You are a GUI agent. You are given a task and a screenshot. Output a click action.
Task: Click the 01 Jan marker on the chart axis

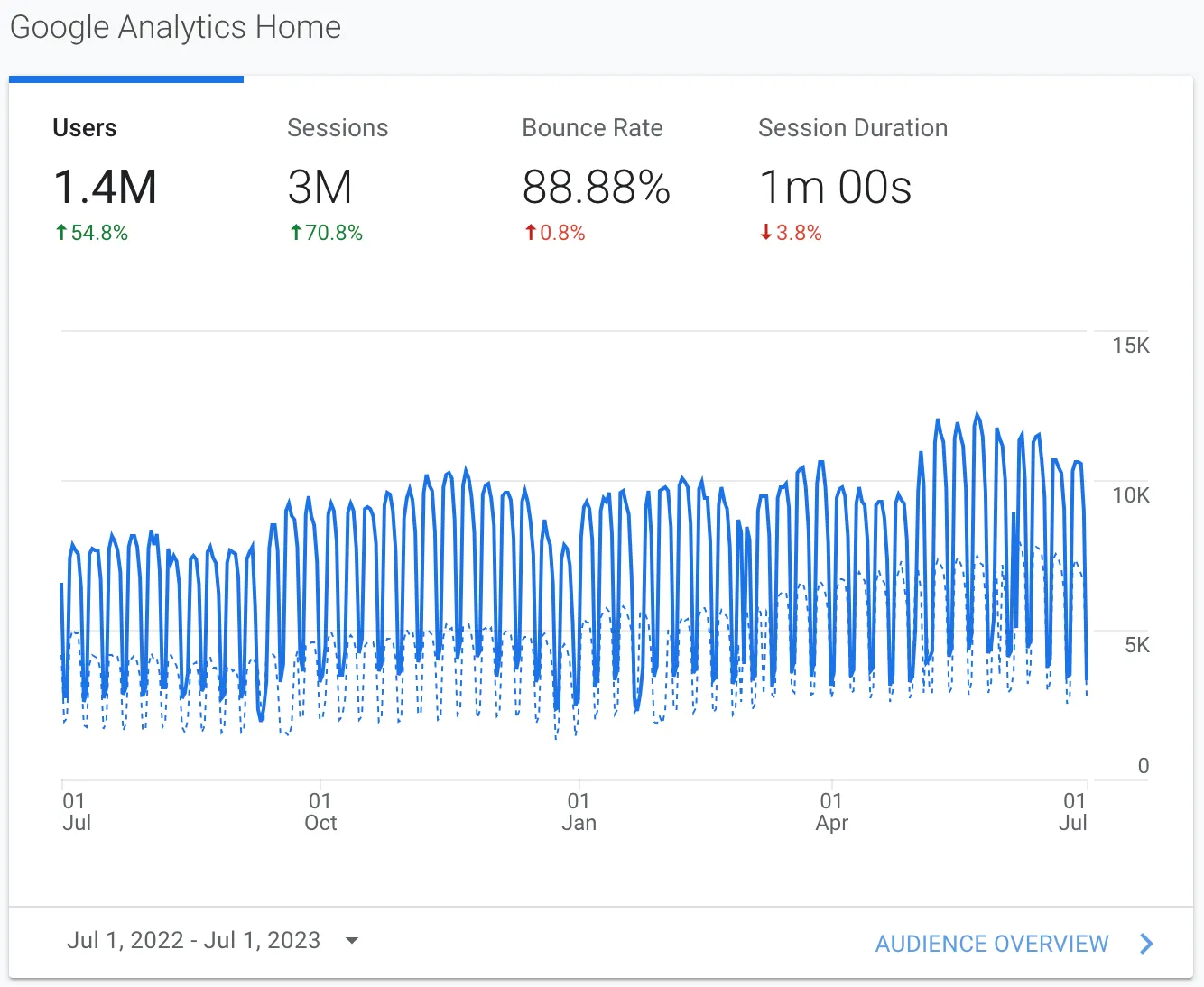(x=579, y=812)
